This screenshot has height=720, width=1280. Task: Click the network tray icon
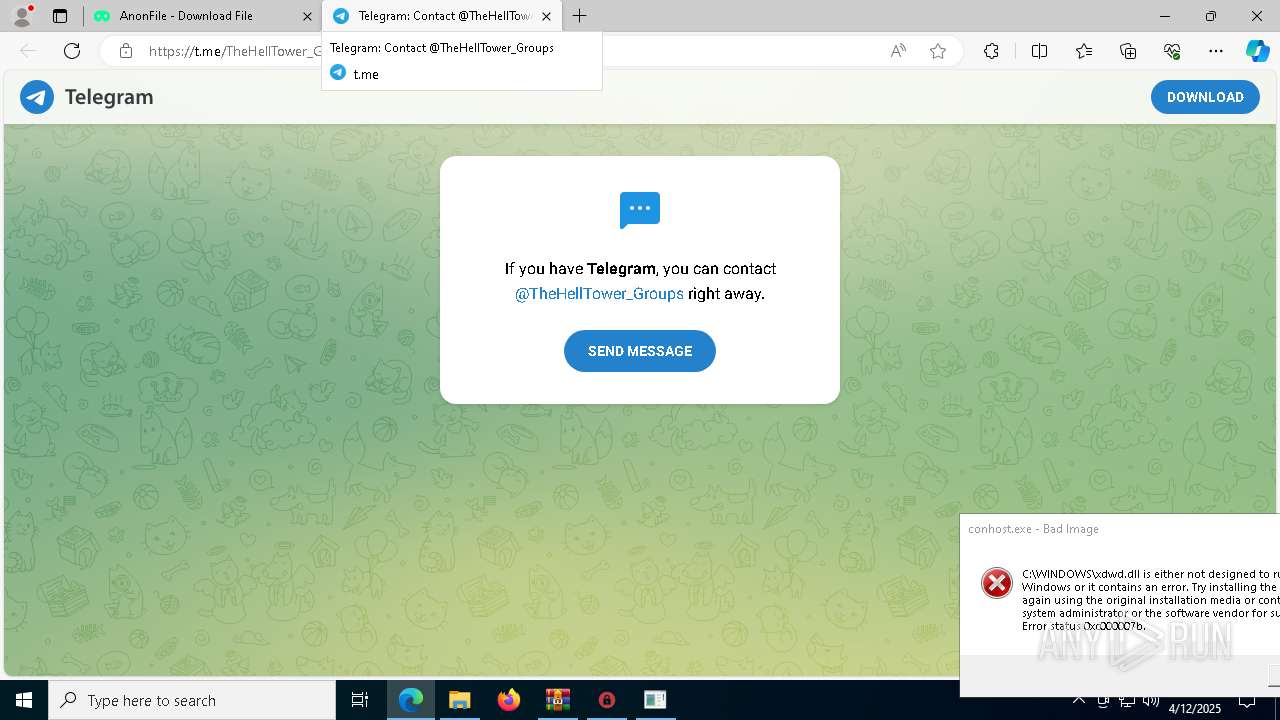[1127, 700]
